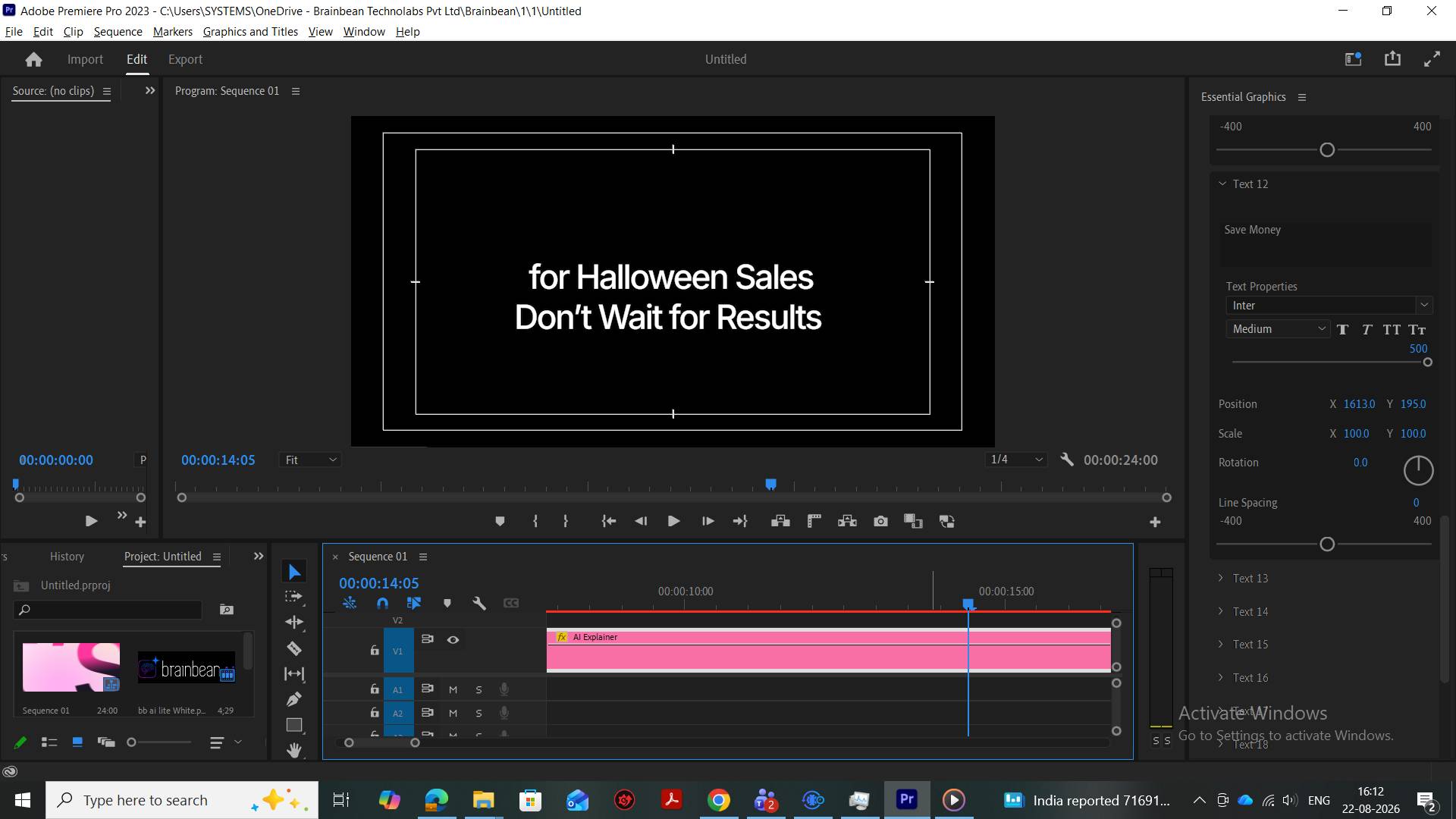Switch to the Export tab
Image resolution: width=1456 pixels, height=819 pixels.
pyautogui.click(x=185, y=59)
